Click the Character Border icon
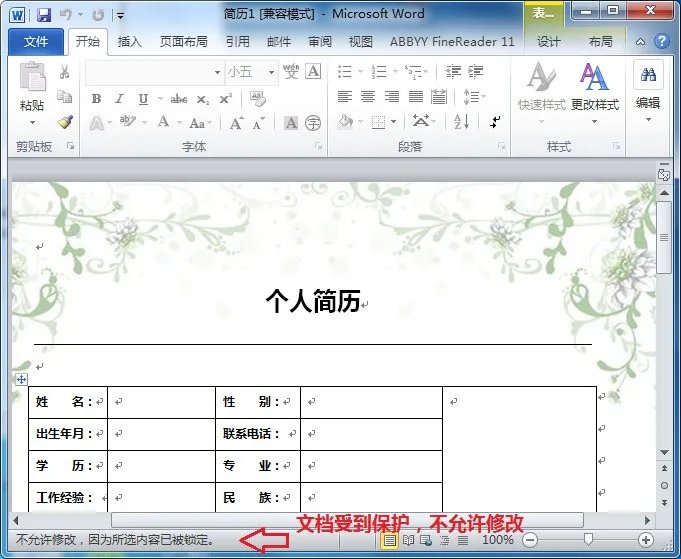The height and width of the screenshot is (559, 681). tap(313, 71)
